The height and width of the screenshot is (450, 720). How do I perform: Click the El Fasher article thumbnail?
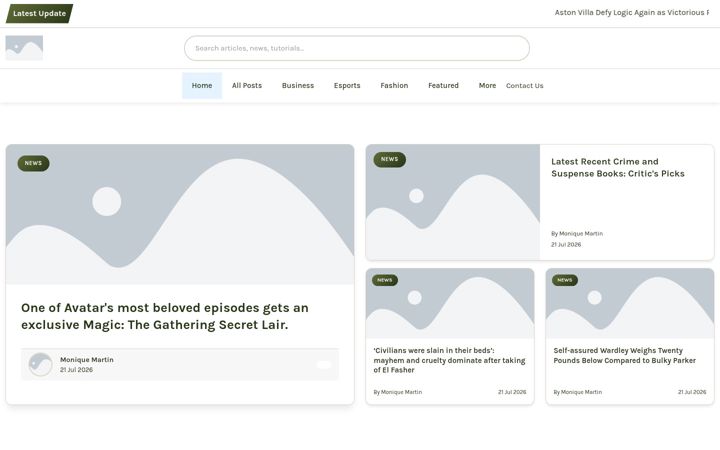coord(450,304)
